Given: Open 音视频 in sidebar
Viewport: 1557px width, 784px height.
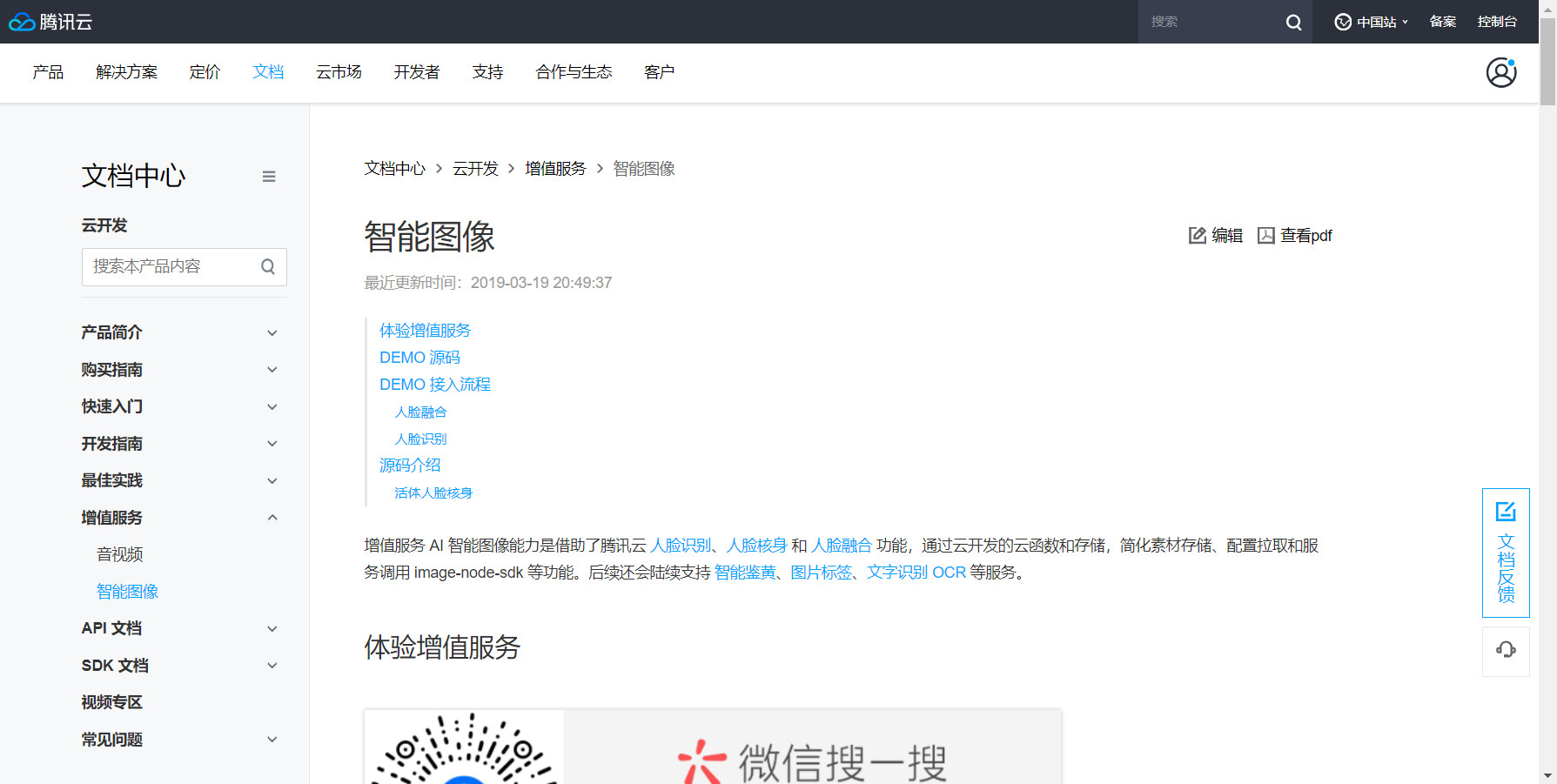Looking at the screenshot, I should coord(120,554).
